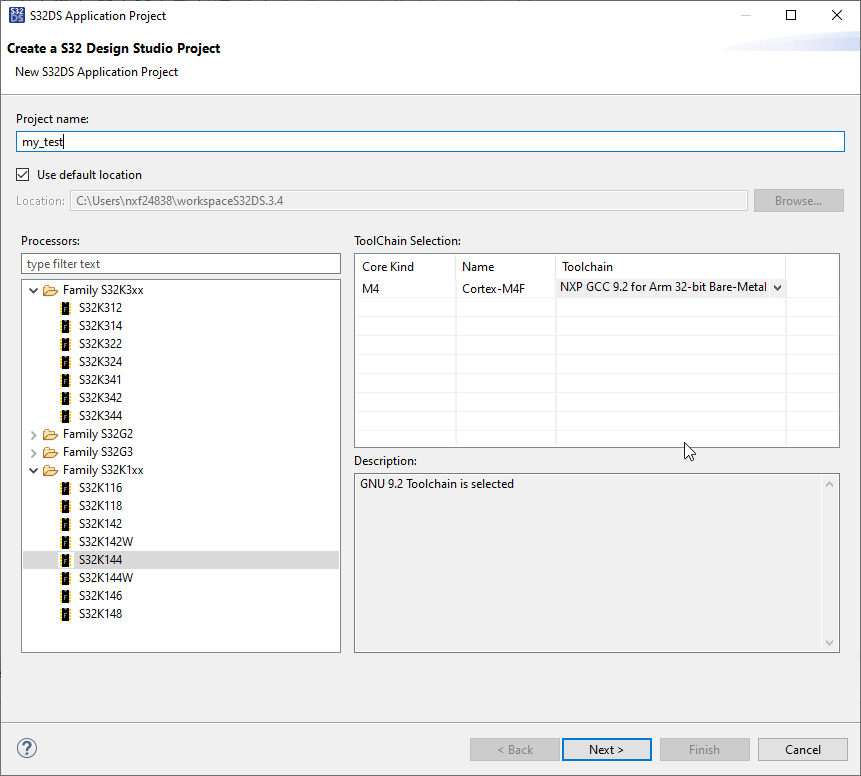Click the S32K312 chip icon
861x776 pixels.
tap(65, 307)
